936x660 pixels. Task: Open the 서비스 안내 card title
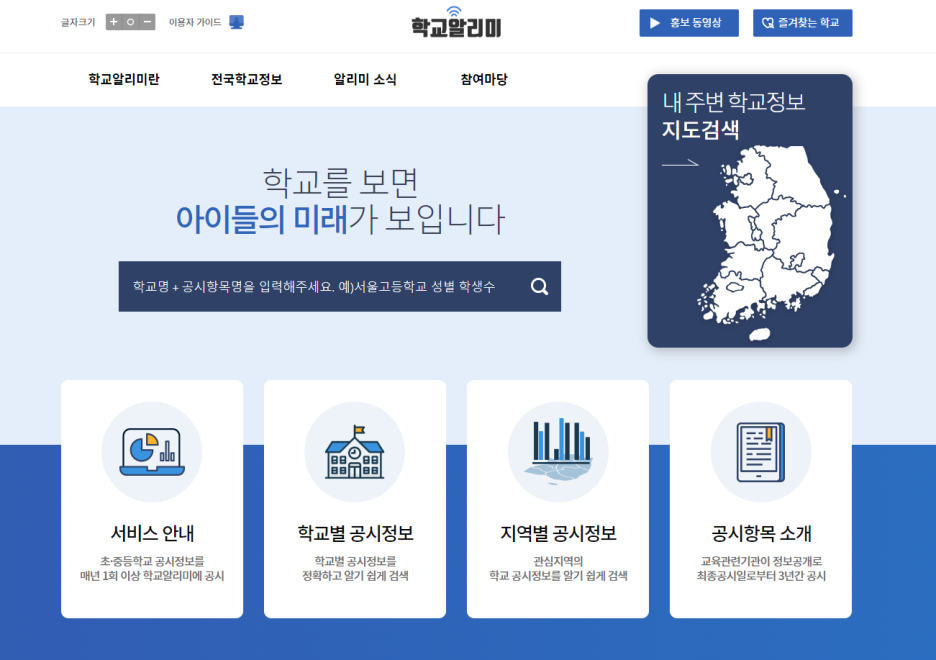tap(152, 533)
